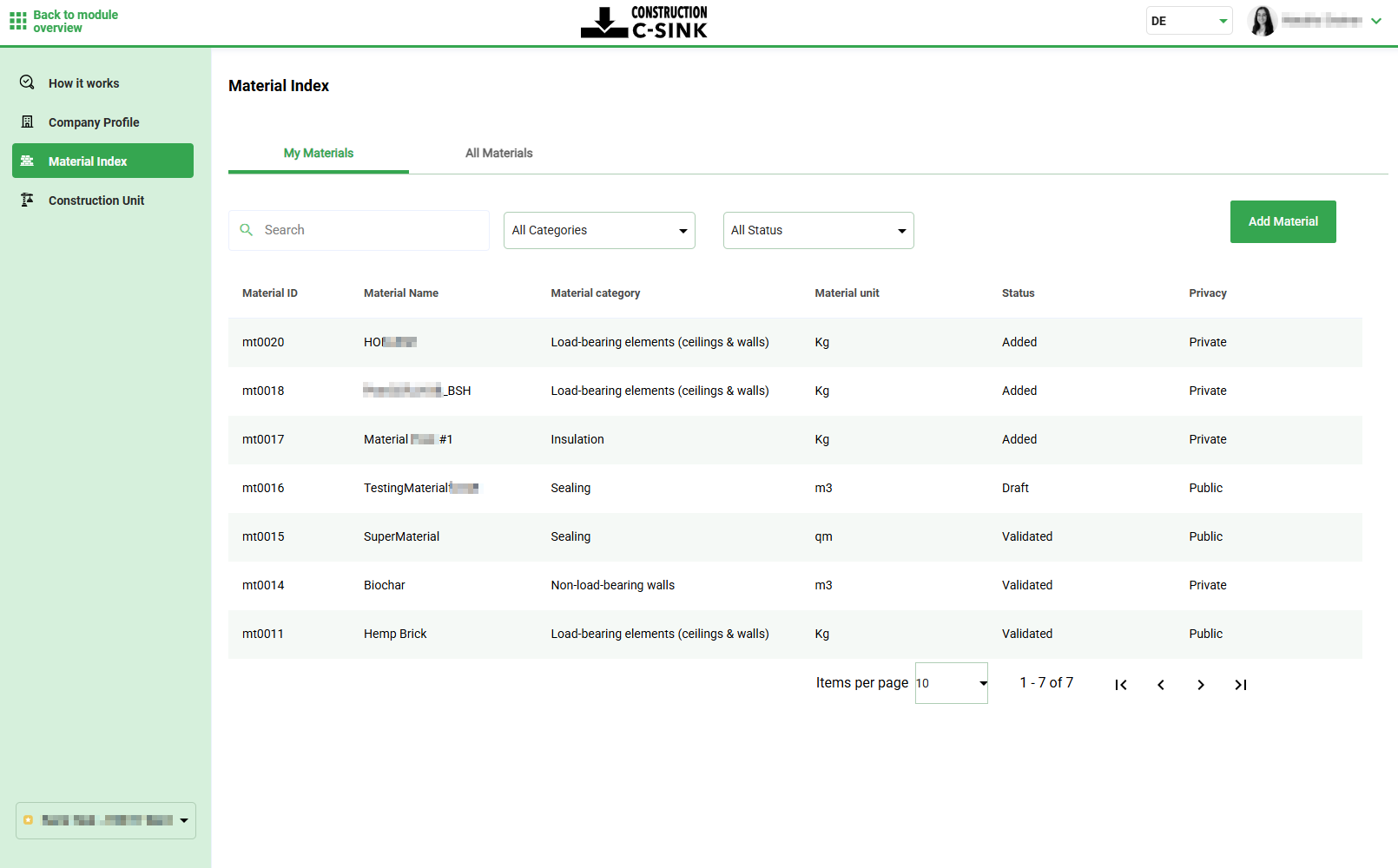The height and width of the screenshot is (868, 1398).
Task: Jump to the last page of results
Action: 1241,684
